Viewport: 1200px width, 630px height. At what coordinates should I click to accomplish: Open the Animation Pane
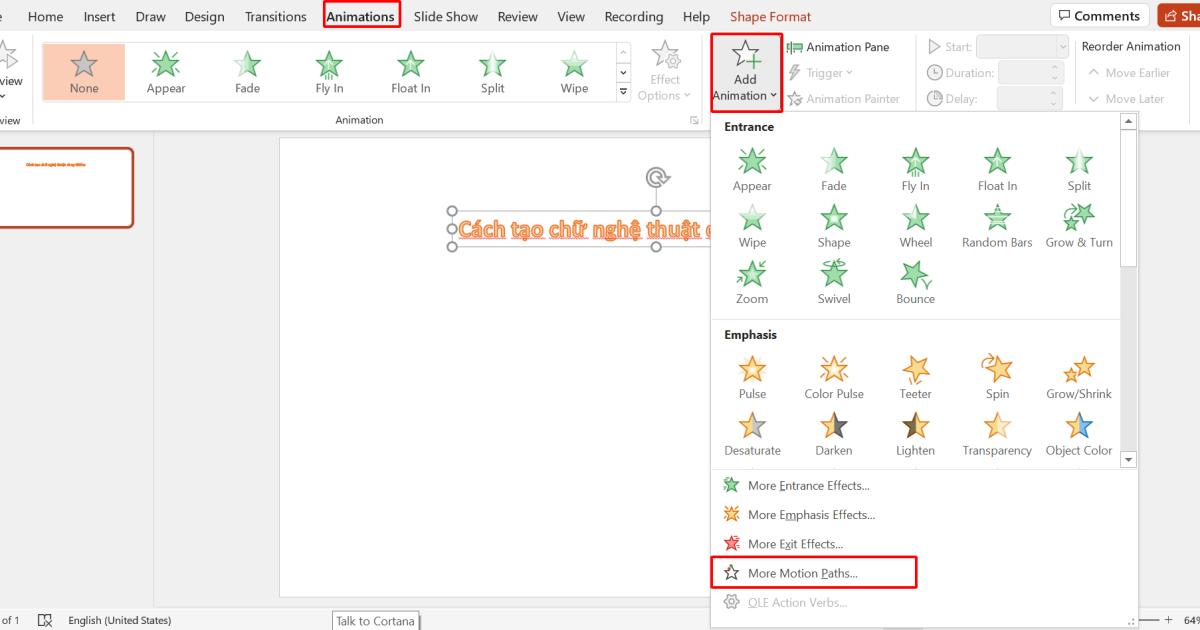845,46
